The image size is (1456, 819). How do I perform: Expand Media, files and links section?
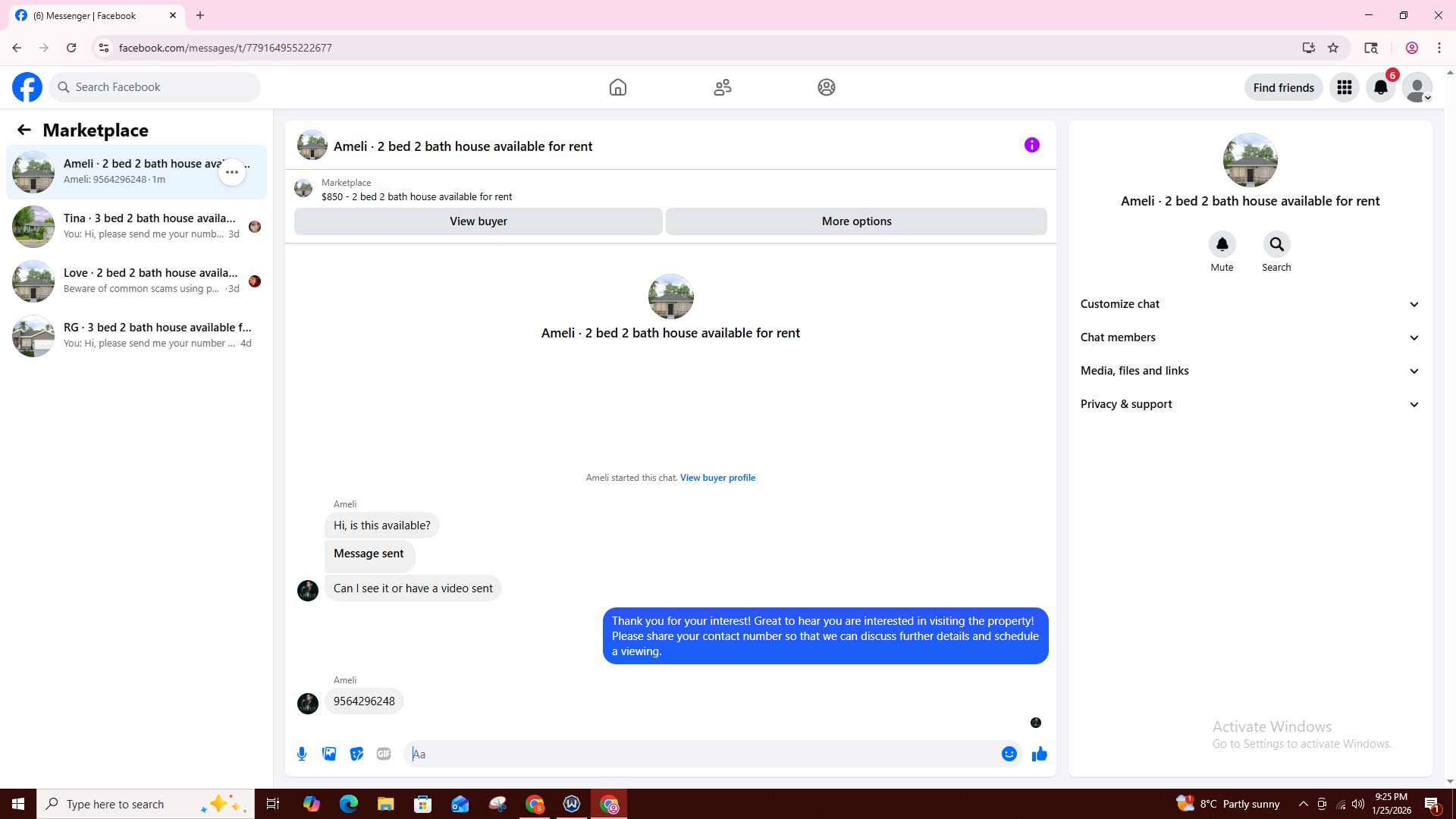1250,371
